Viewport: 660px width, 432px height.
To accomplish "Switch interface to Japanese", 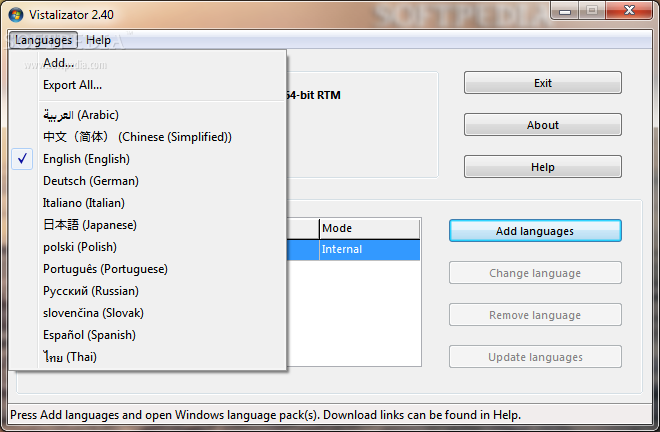I will tap(148, 225).
